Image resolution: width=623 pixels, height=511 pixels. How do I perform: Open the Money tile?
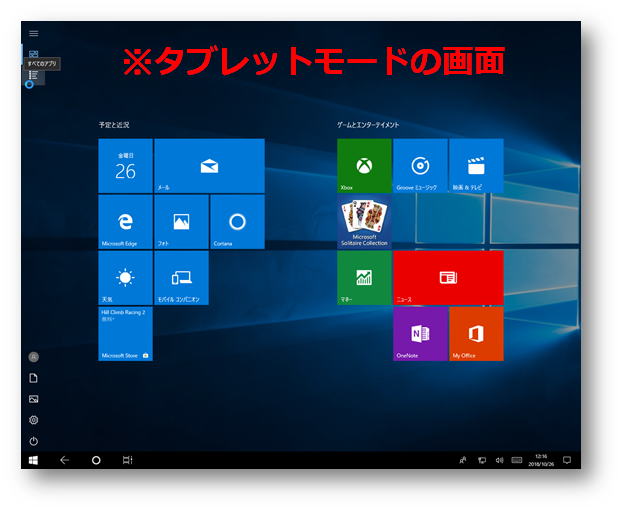point(364,278)
